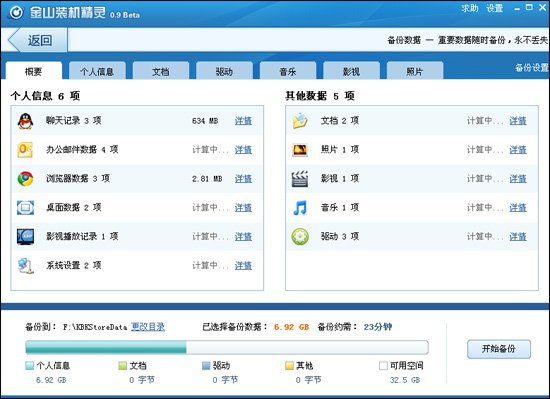The height and width of the screenshot is (399, 550).
Task: Open 备份设置 backup settings
Action: click(531, 68)
